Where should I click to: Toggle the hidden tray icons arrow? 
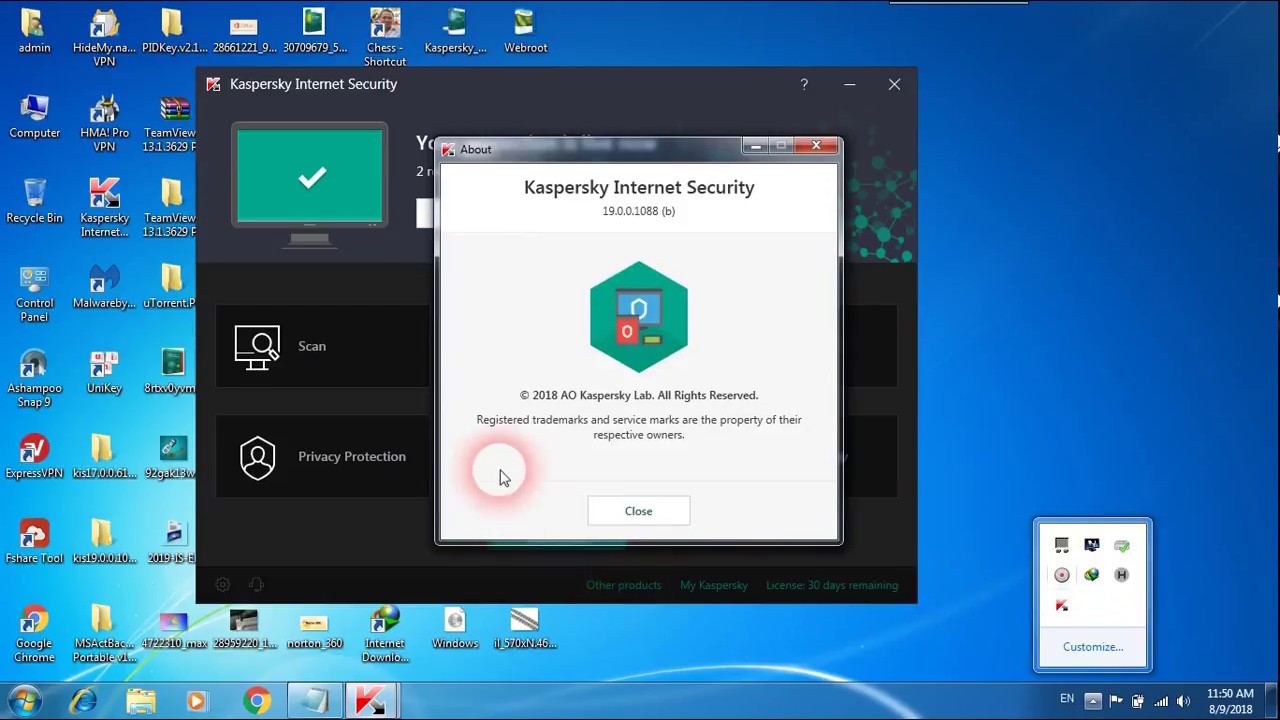(1093, 701)
